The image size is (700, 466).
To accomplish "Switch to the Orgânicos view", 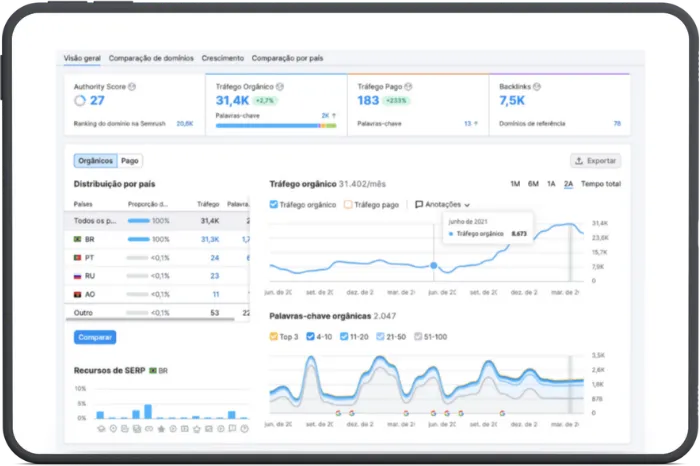I will point(96,161).
